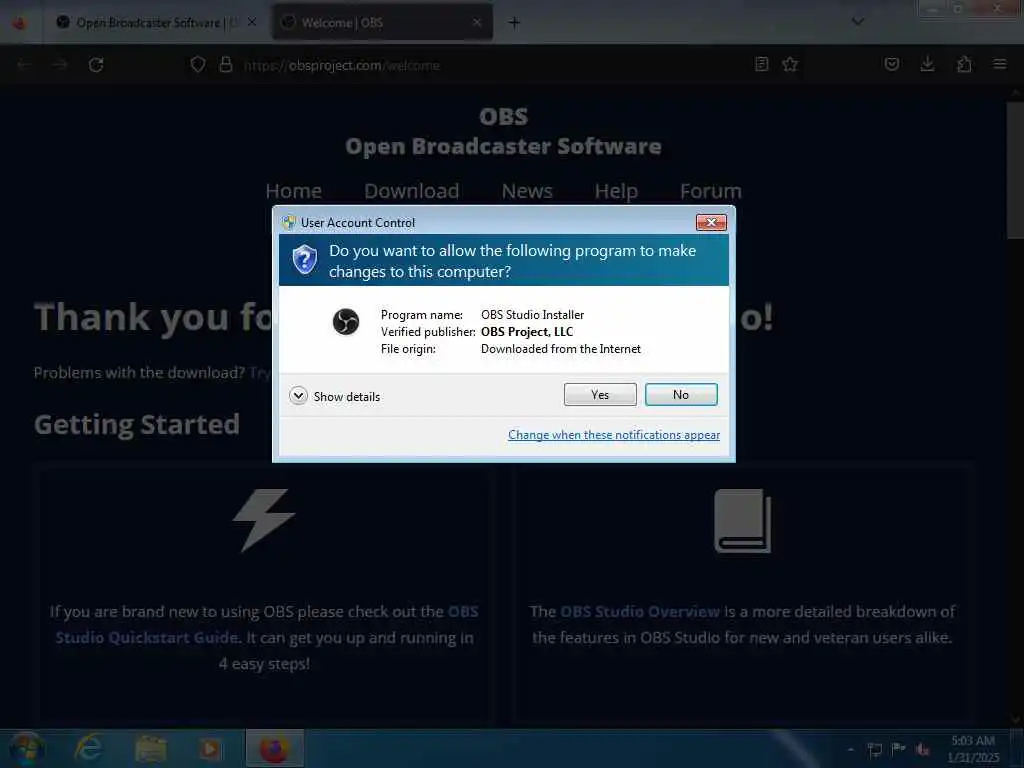This screenshot has height=768, width=1024.
Task: Open Windows Media Player from taskbar
Action: (x=210, y=749)
